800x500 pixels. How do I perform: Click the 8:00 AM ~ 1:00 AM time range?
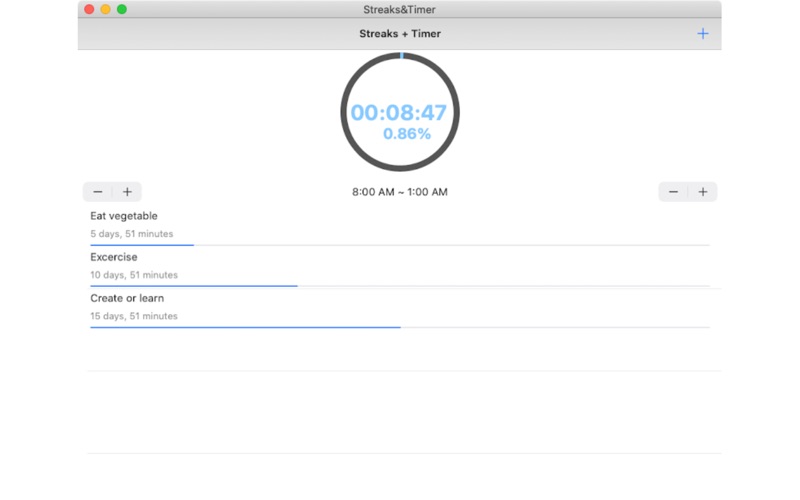pos(399,192)
